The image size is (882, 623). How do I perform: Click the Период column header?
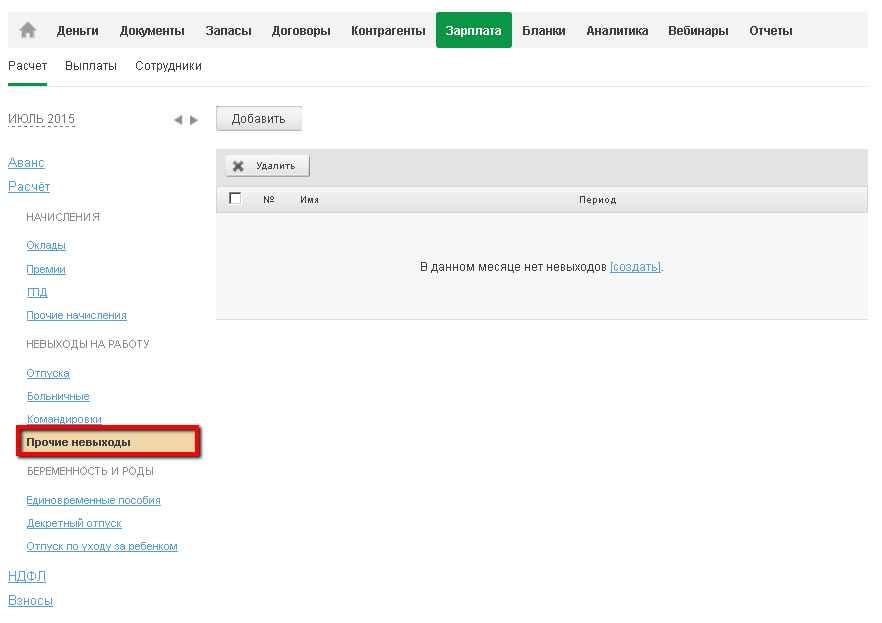597,200
